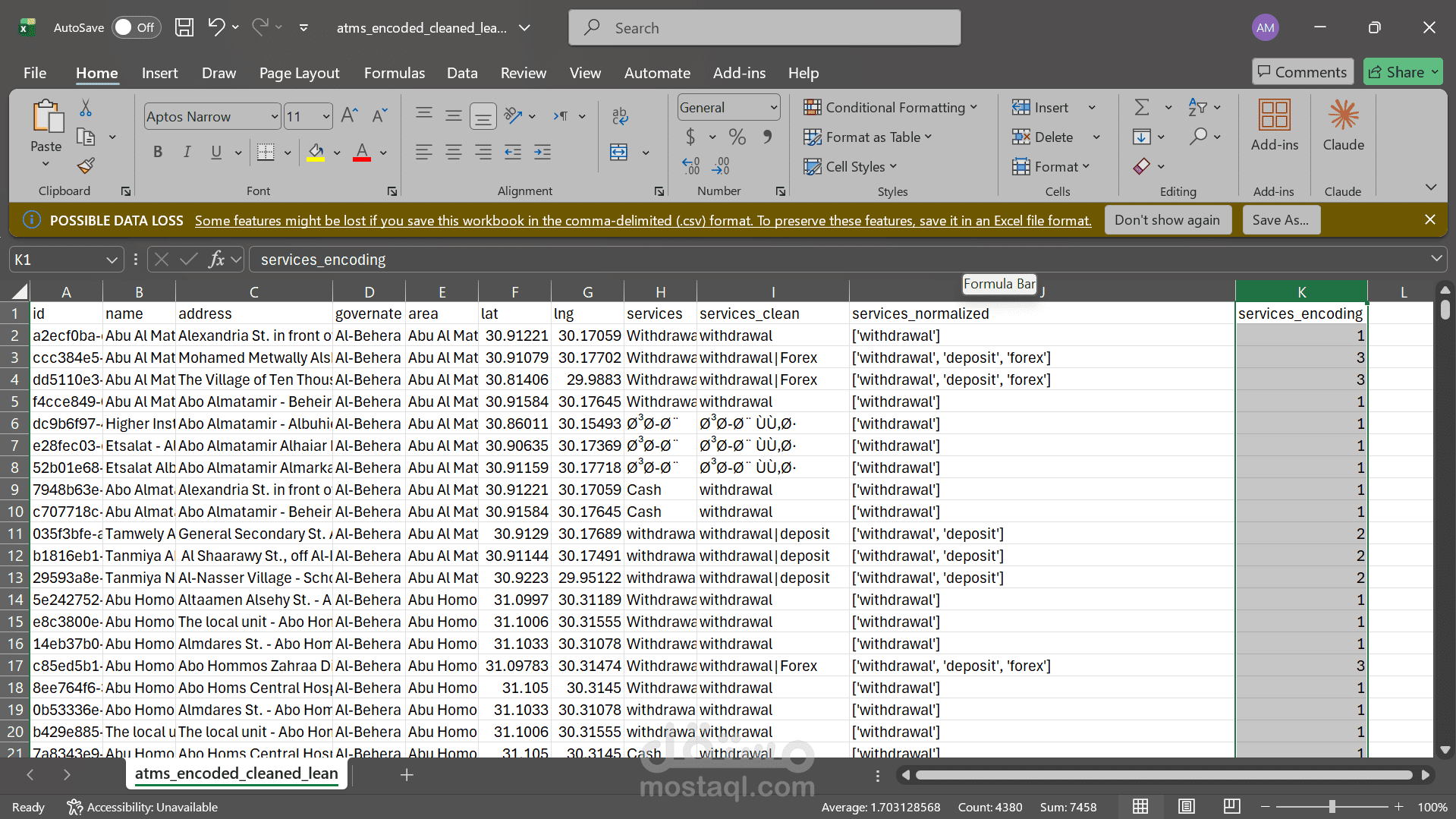Click the Paste clipboard icon

click(47, 116)
